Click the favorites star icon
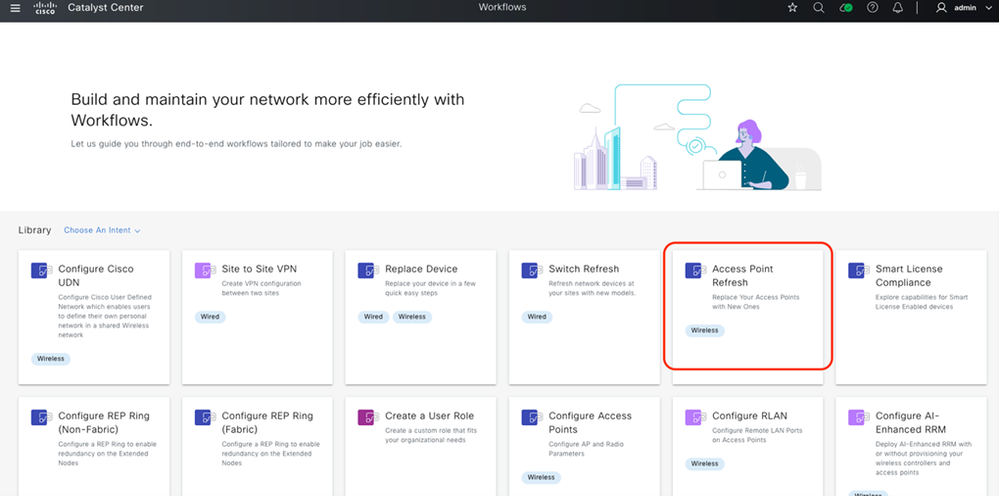The height and width of the screenshot is (496, 999). point(793,8)
